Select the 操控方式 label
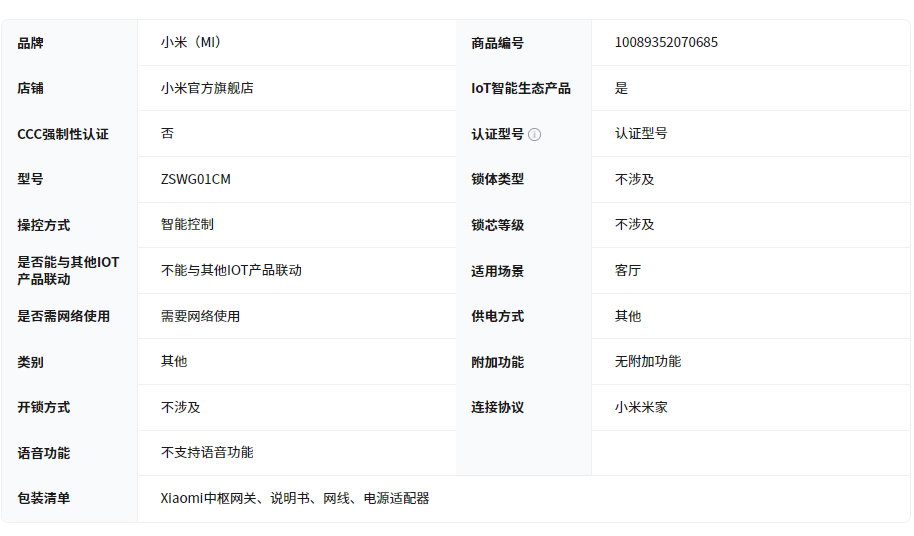Screen dimensions: 914x536 pos(44,225)
